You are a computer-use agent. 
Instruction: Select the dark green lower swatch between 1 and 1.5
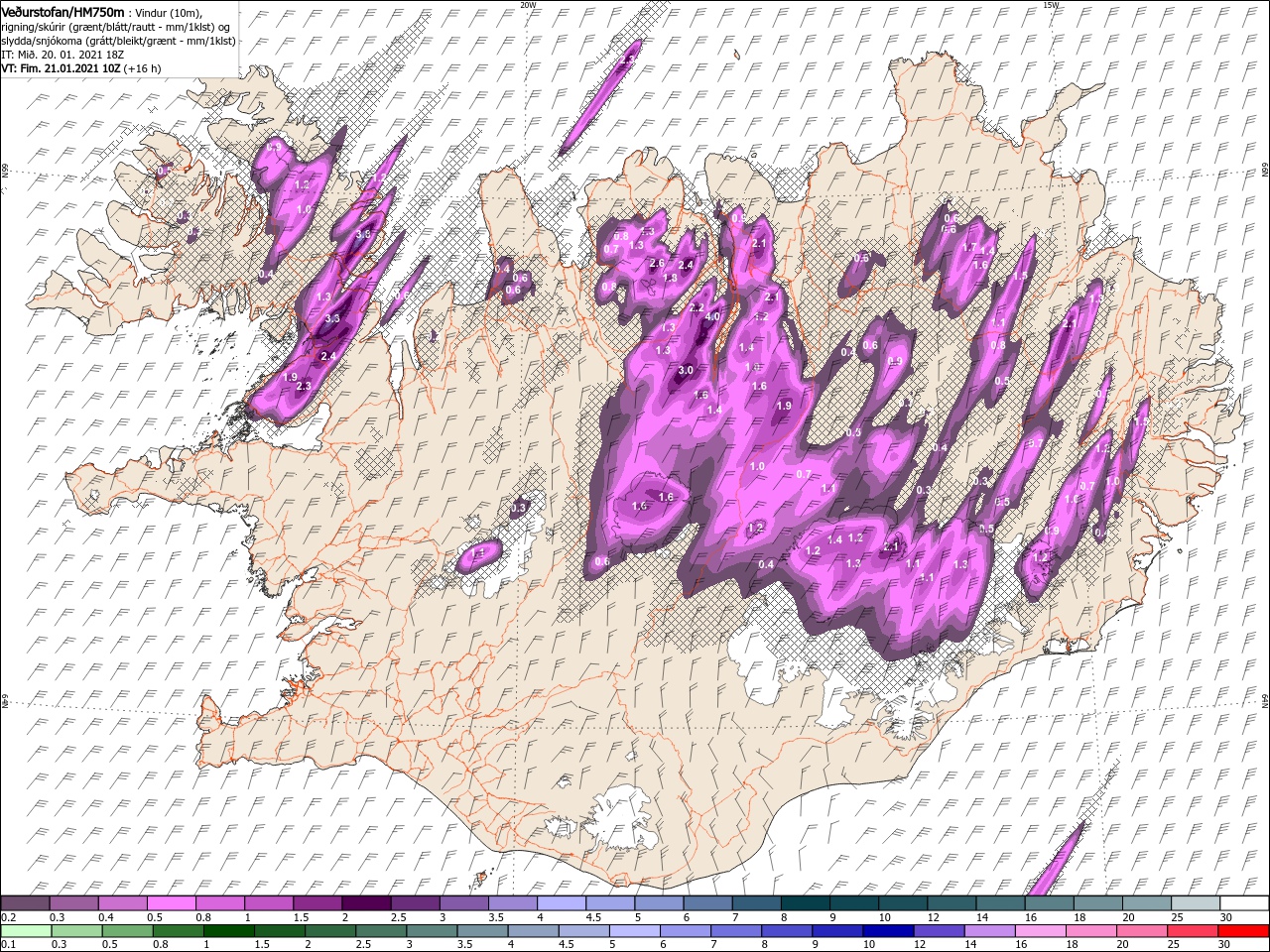click(230, 930)
